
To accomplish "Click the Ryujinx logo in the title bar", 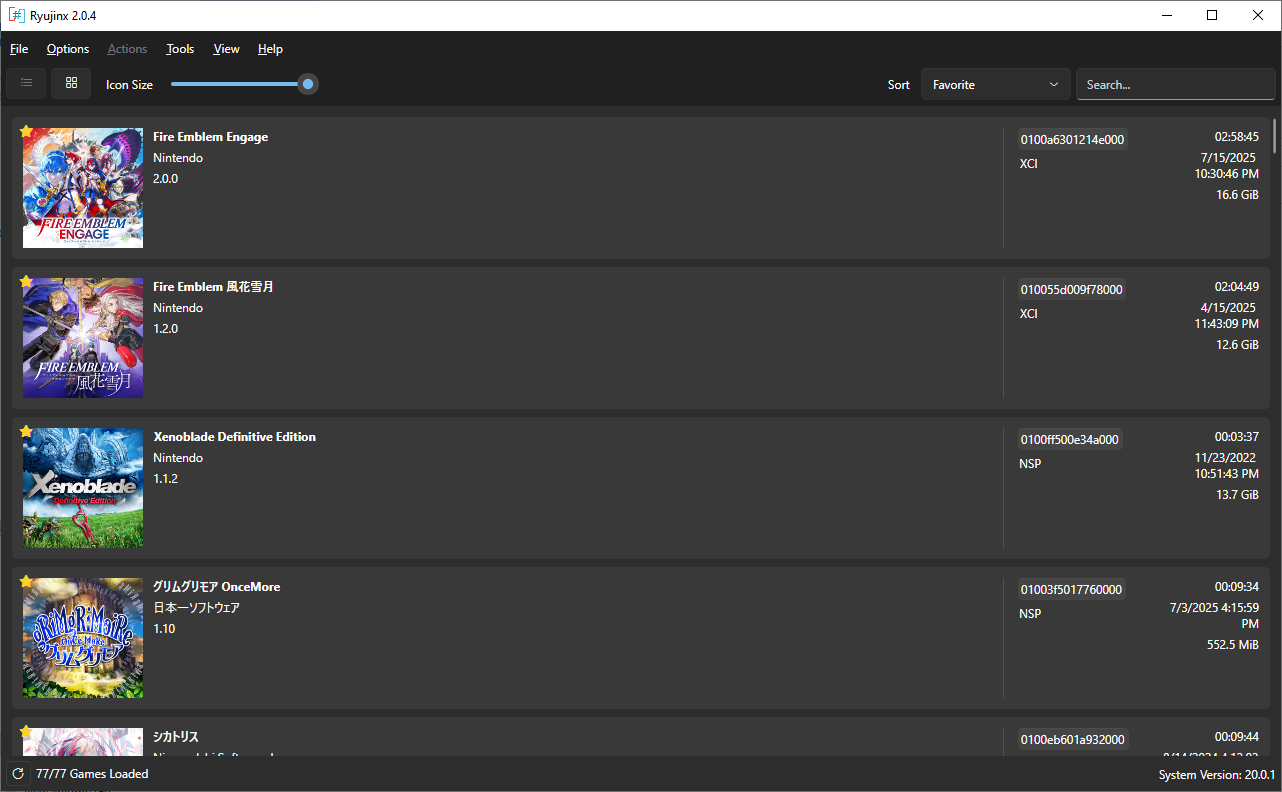I will pyautogui.click(x=16, y=16).
